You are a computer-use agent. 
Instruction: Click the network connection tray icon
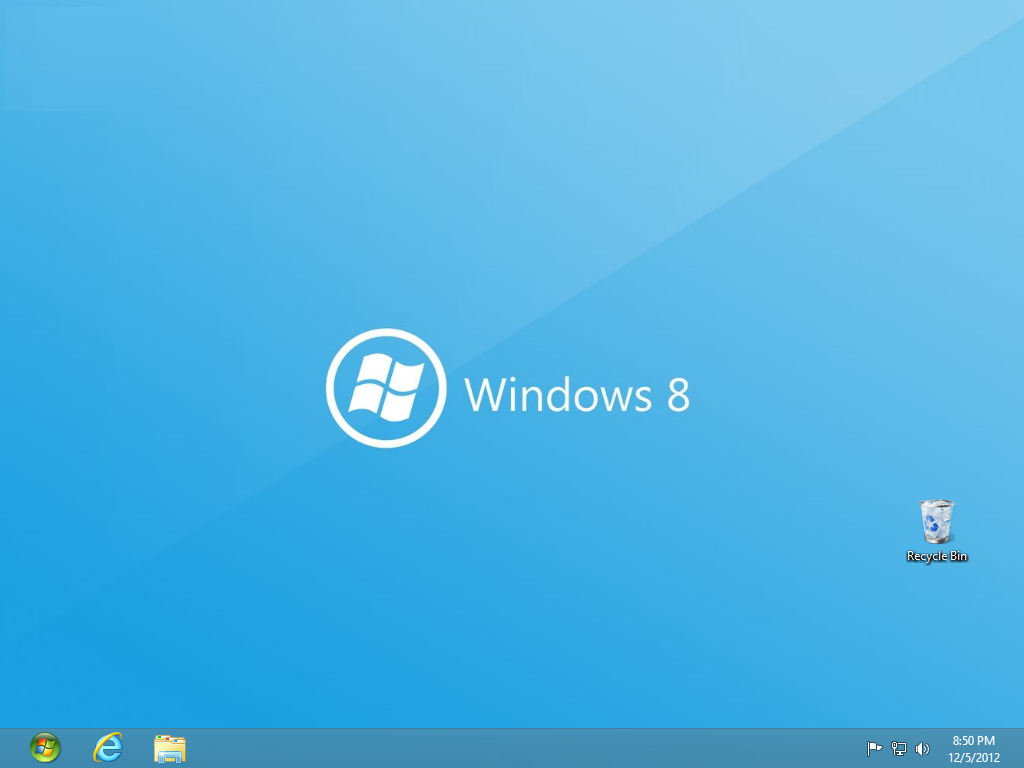pos(897,747)
